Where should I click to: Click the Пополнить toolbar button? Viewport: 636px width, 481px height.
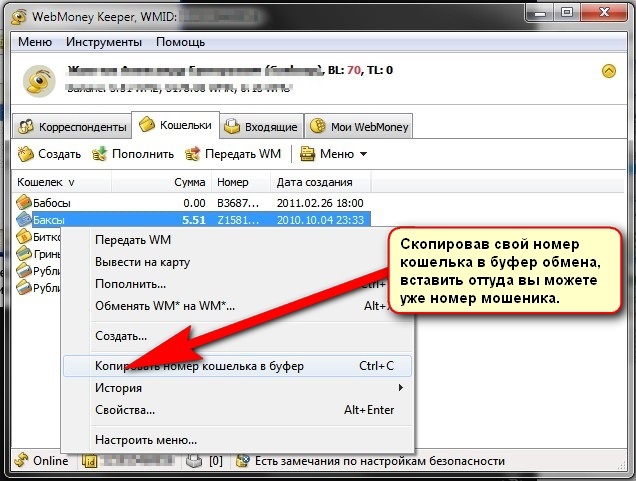[133, 154]
